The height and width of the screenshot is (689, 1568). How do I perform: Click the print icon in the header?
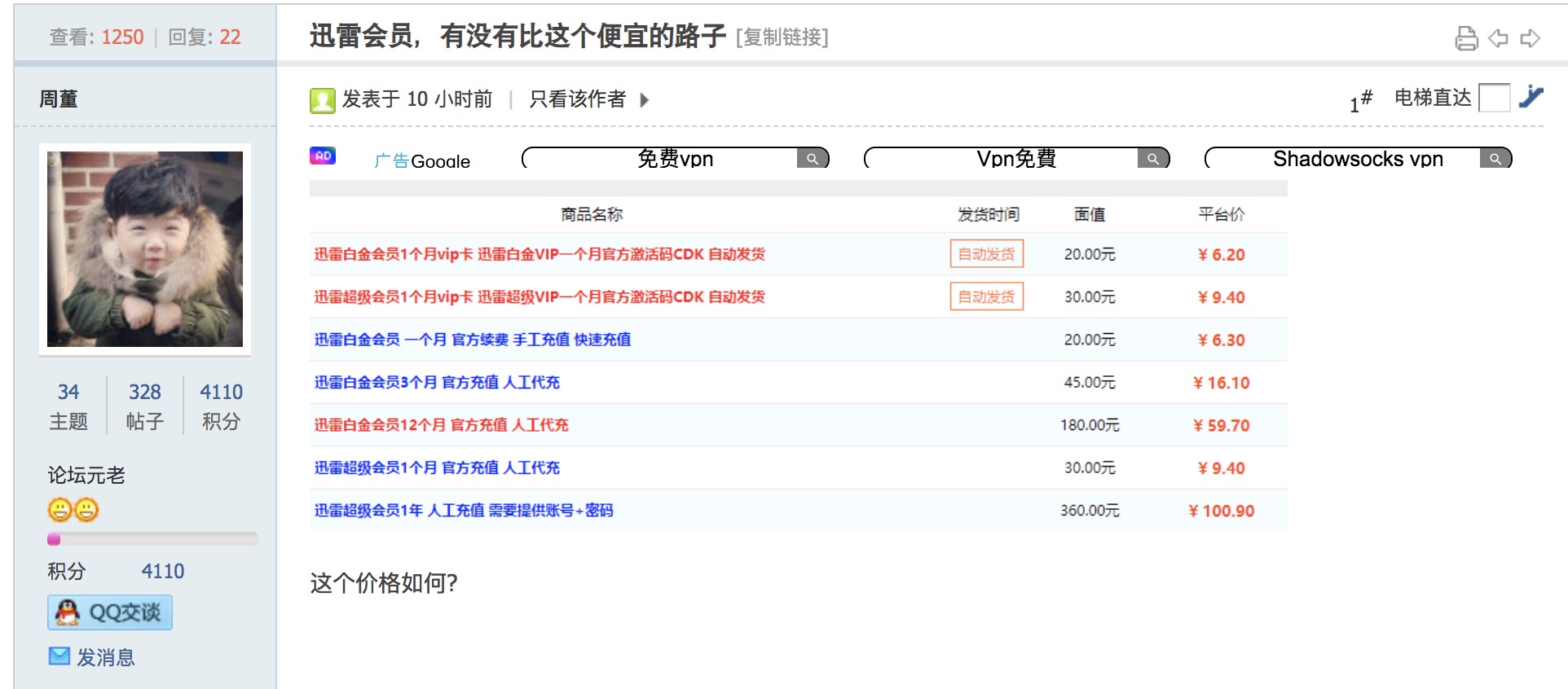[x=1466, y=38]
